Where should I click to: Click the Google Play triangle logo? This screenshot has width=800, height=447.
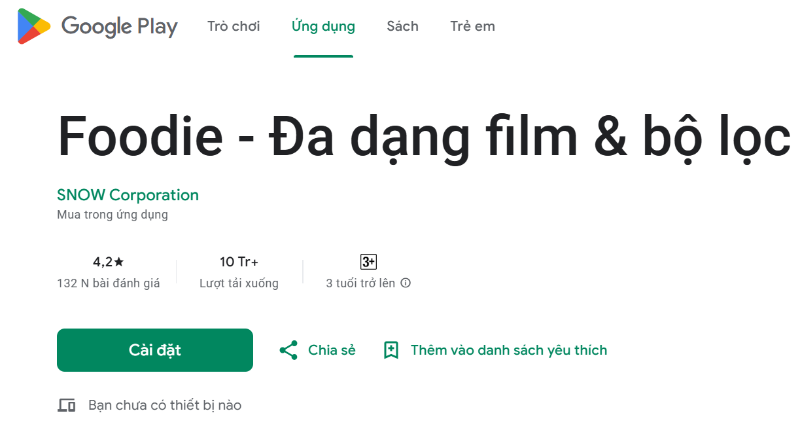[34, 26]
